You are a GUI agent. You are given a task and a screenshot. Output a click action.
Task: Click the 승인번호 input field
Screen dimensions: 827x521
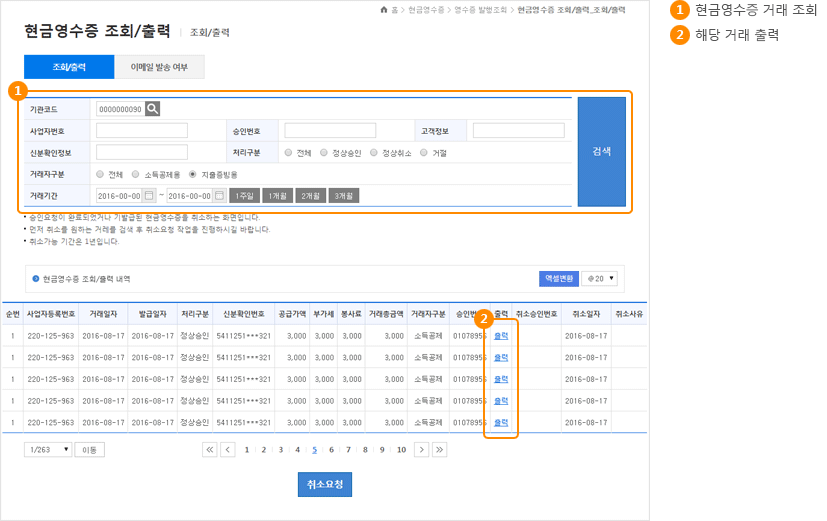click(330, 131)
